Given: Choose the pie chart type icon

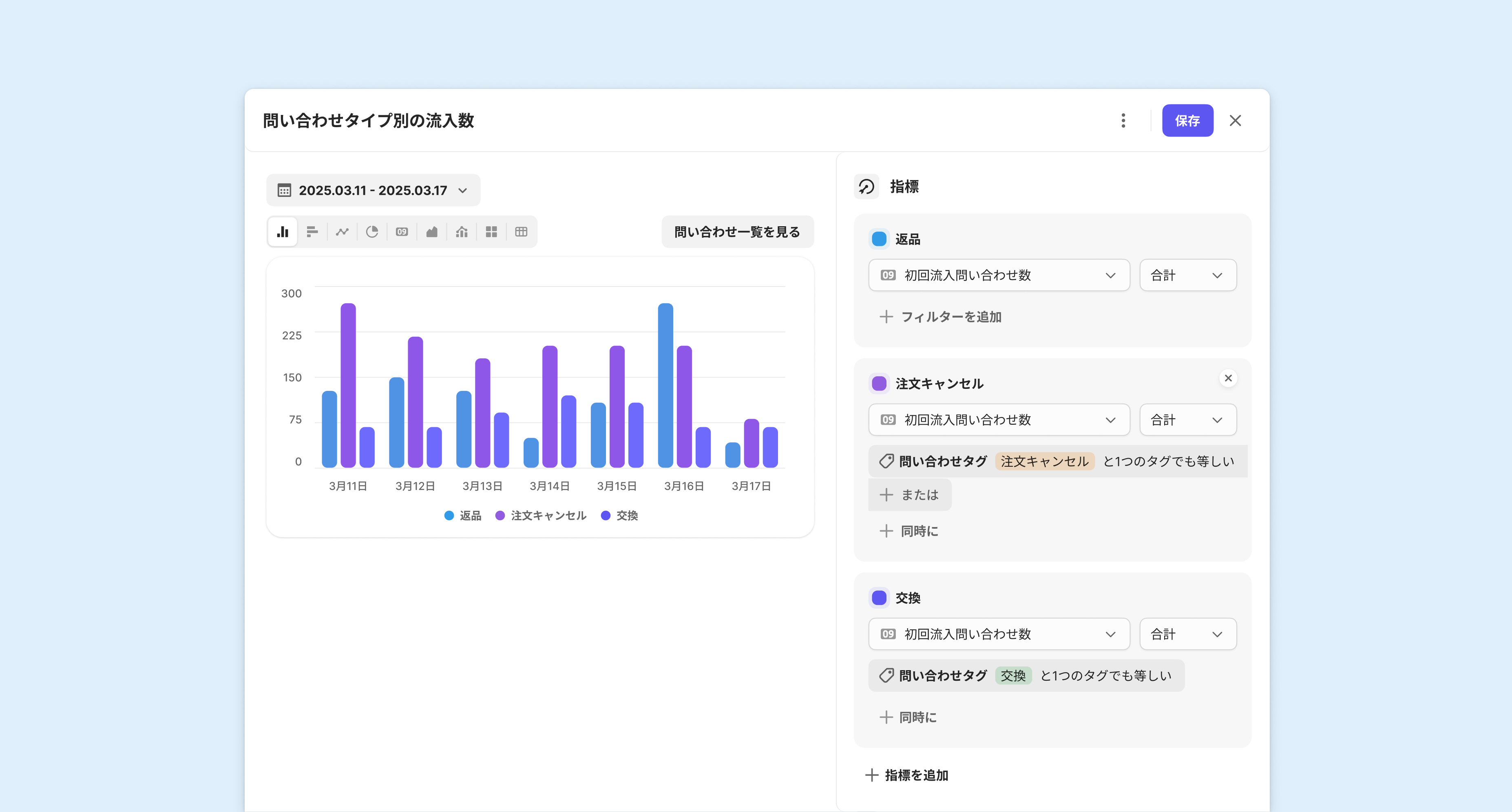Looking at the screenshot, I should 372,232.
